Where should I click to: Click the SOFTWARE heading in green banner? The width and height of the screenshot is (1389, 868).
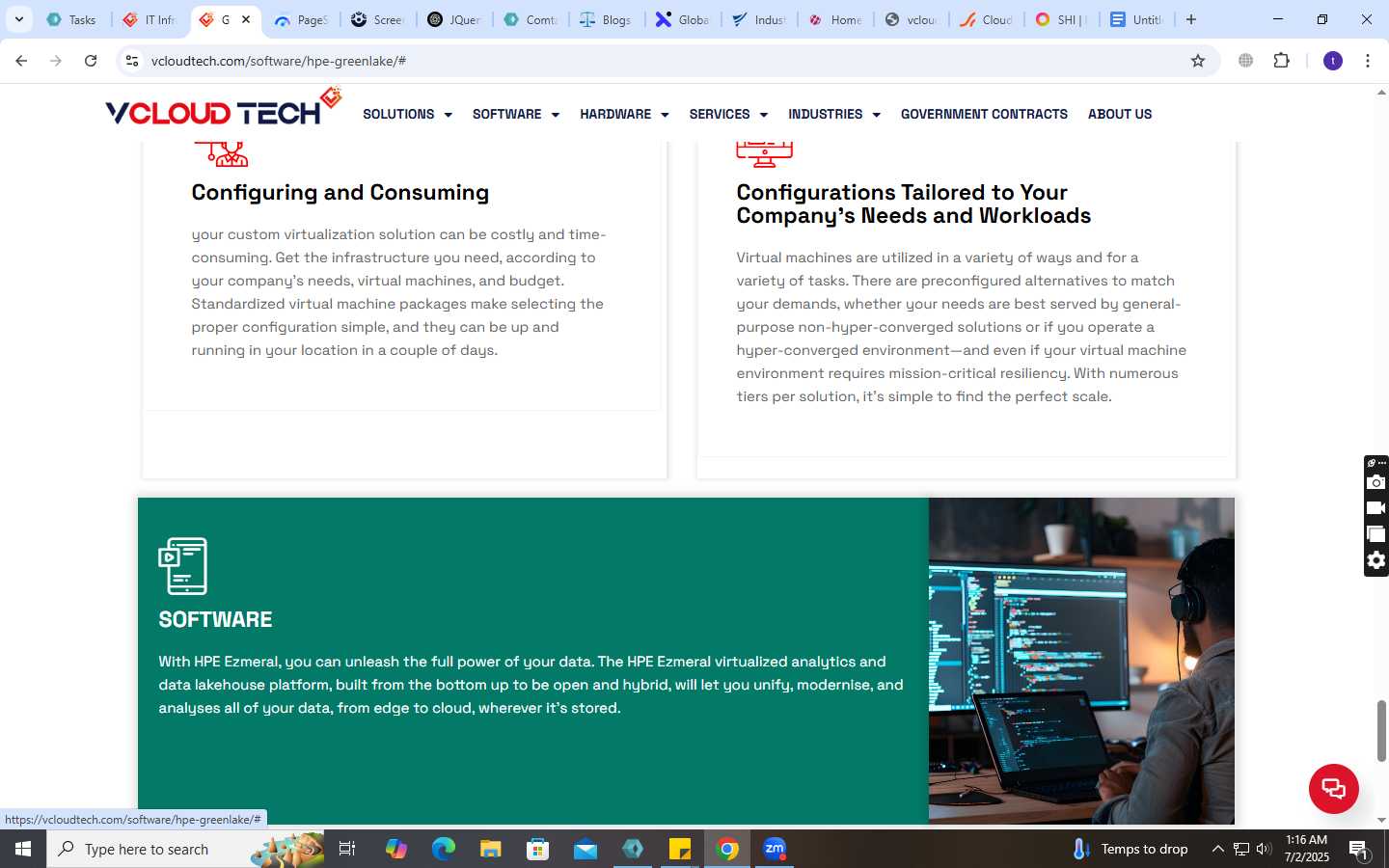(215, 619)
